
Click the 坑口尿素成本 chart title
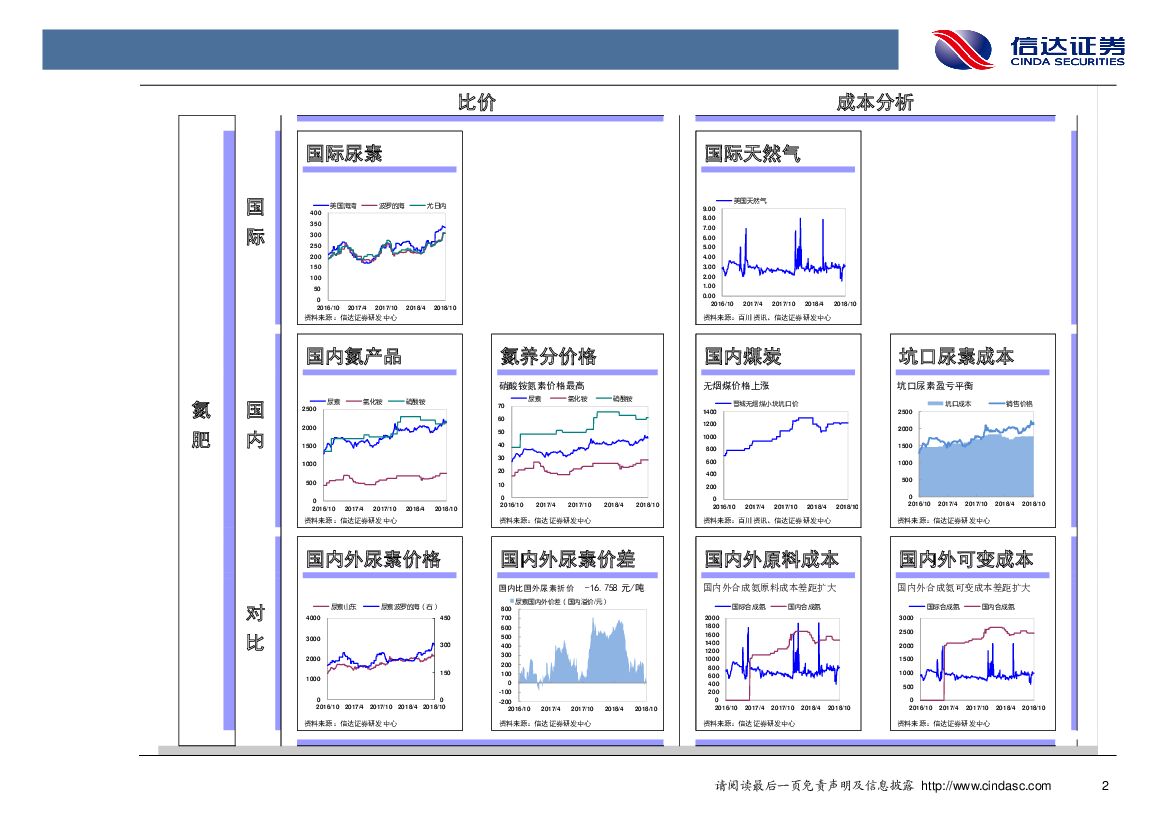[956, 356]
